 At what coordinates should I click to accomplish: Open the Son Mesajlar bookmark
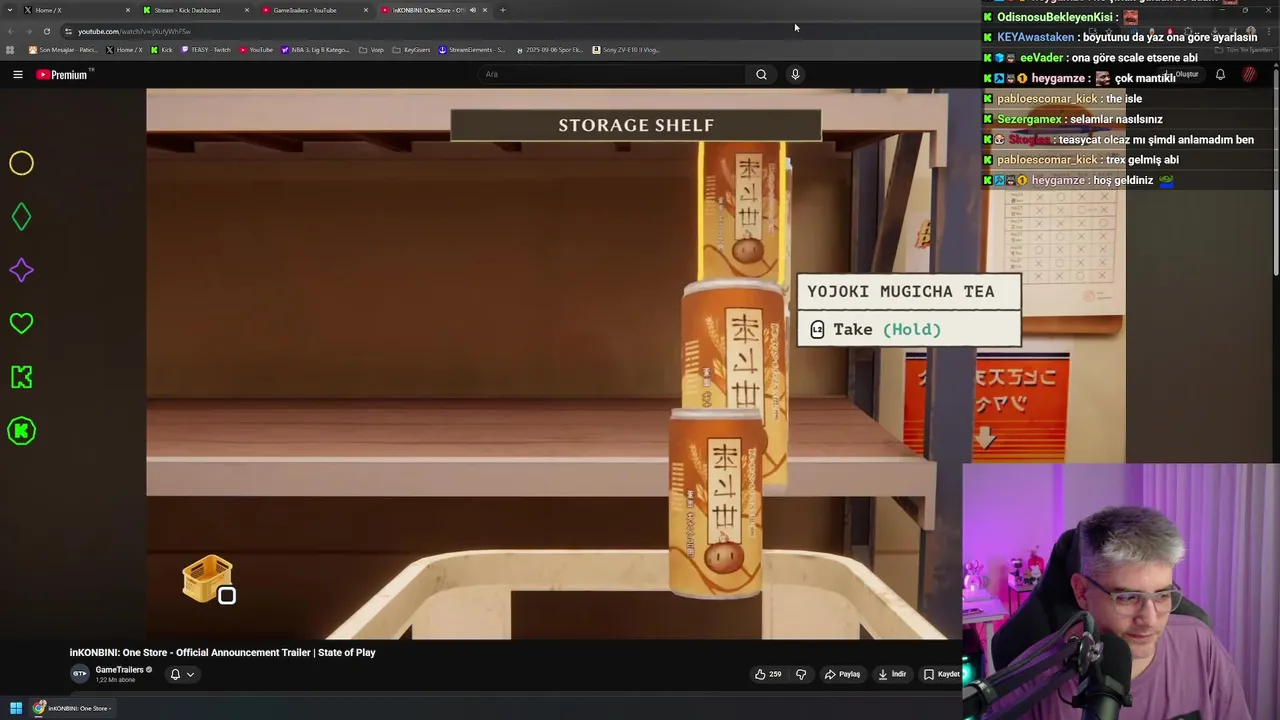63,49
